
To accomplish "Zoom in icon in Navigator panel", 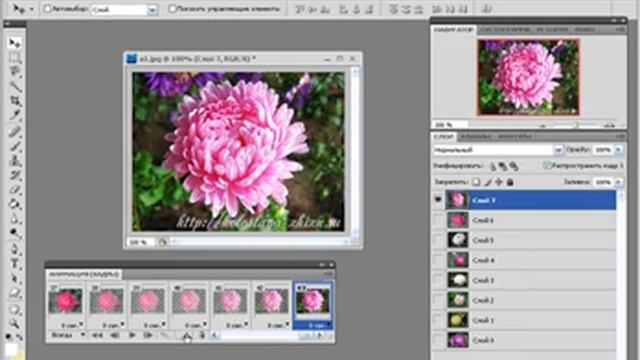I will pos(609,125).
